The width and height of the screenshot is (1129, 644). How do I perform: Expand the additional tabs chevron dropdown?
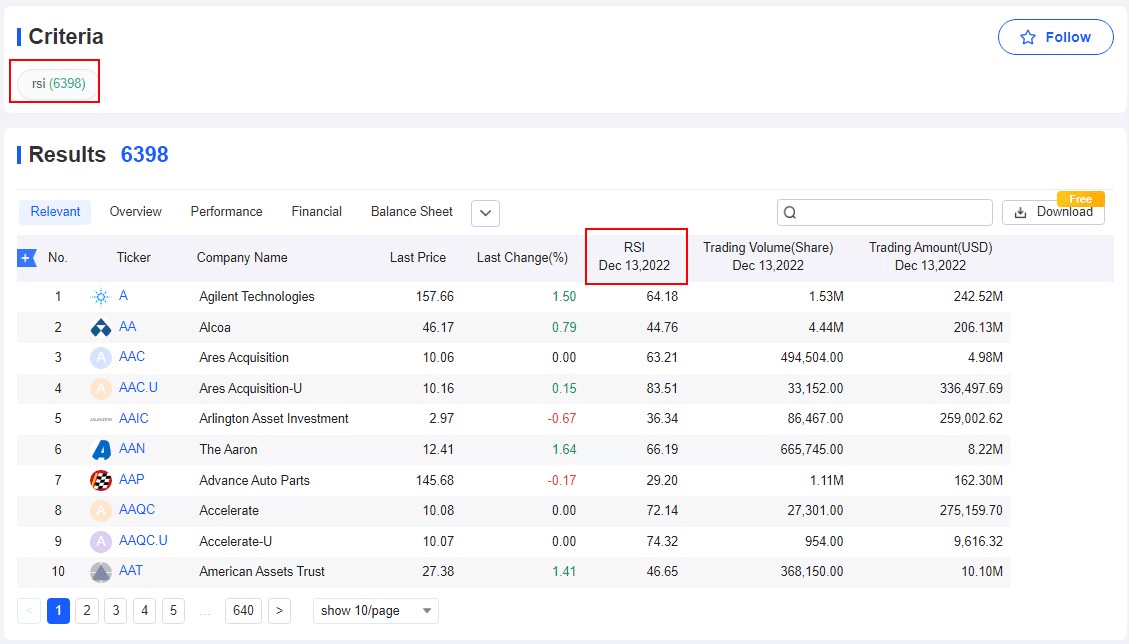(485, 213)
